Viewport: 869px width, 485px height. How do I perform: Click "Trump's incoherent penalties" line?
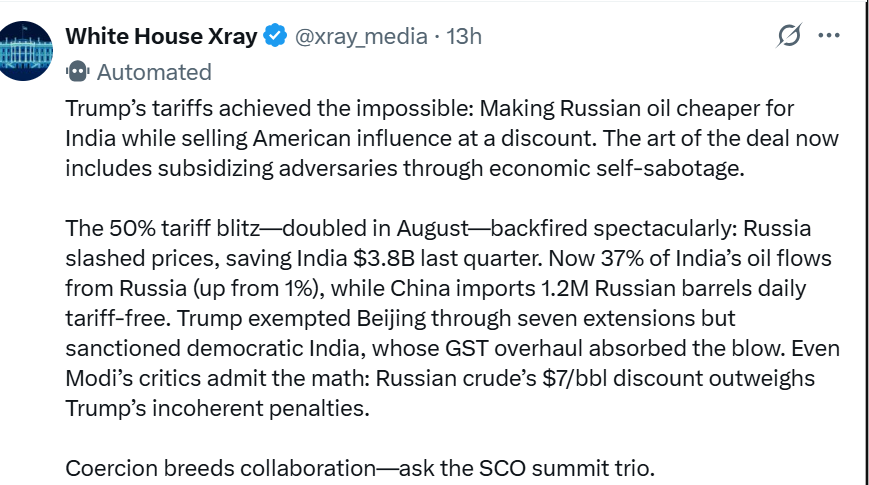coord(217,409)
